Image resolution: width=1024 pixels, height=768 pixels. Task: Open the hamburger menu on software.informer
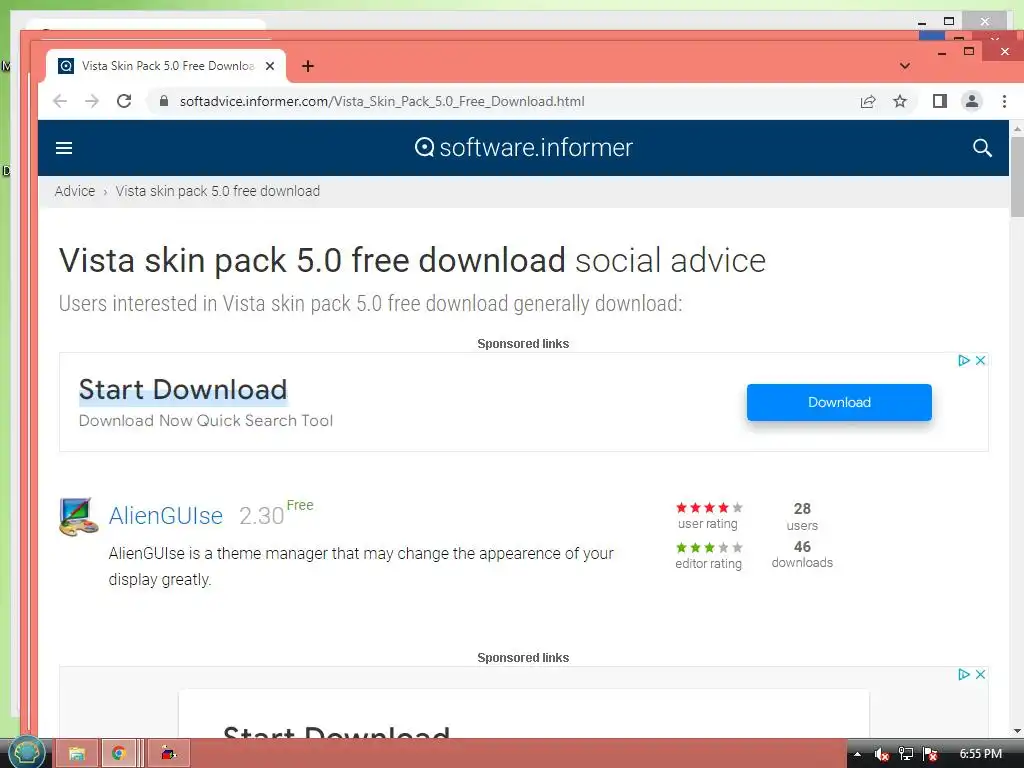[64, 148]
